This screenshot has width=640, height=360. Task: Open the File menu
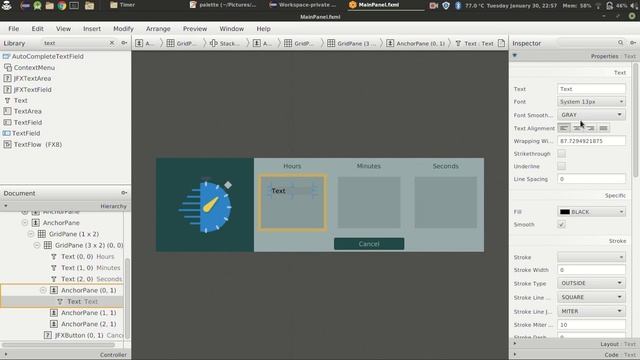coord(13,29)
